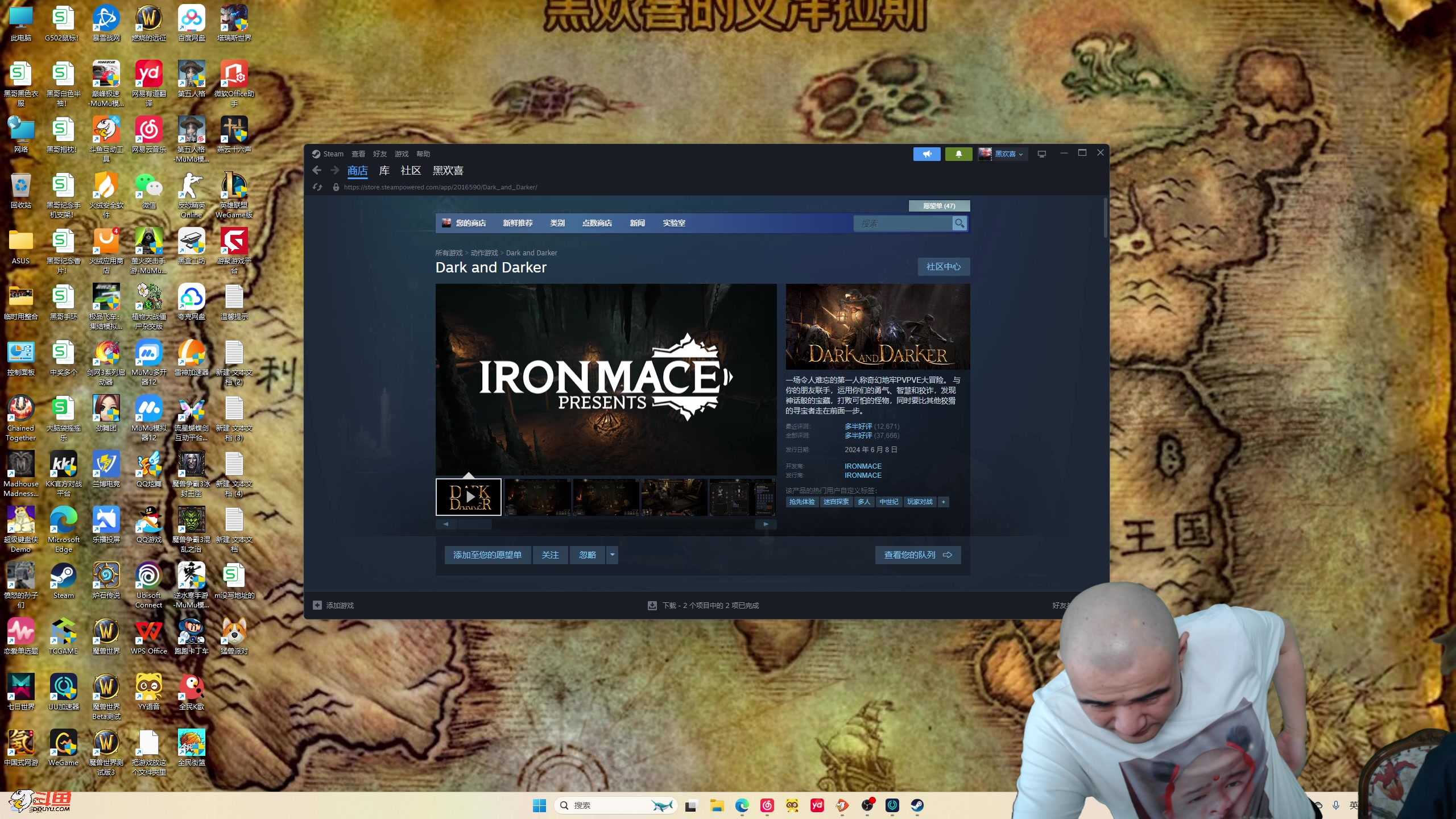Click 查看您的队列 button

(x=918, y=555)
